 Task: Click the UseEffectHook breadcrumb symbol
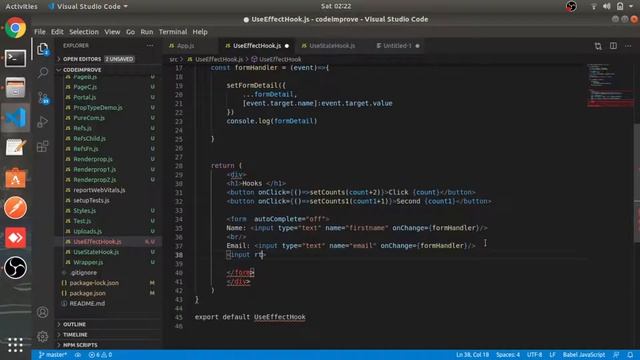280,59
